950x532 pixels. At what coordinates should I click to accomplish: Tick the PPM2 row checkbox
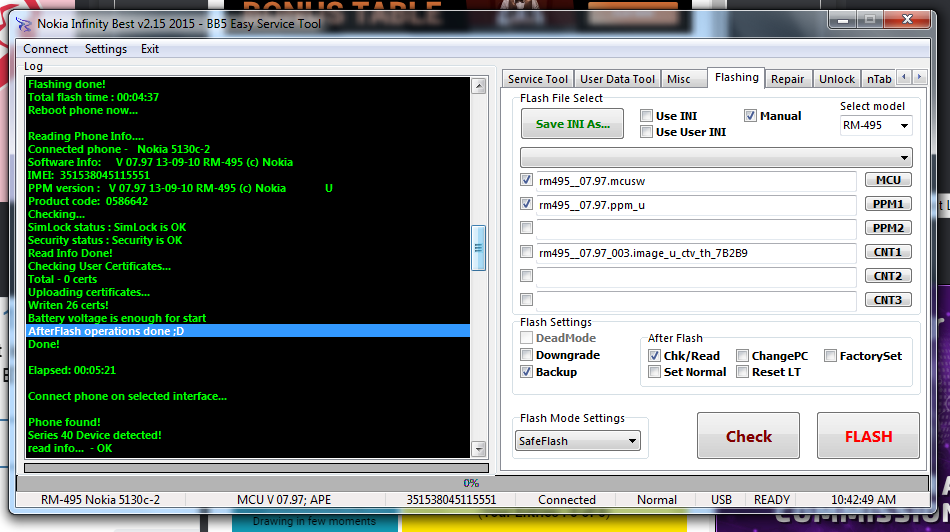(x=526, y=228)
